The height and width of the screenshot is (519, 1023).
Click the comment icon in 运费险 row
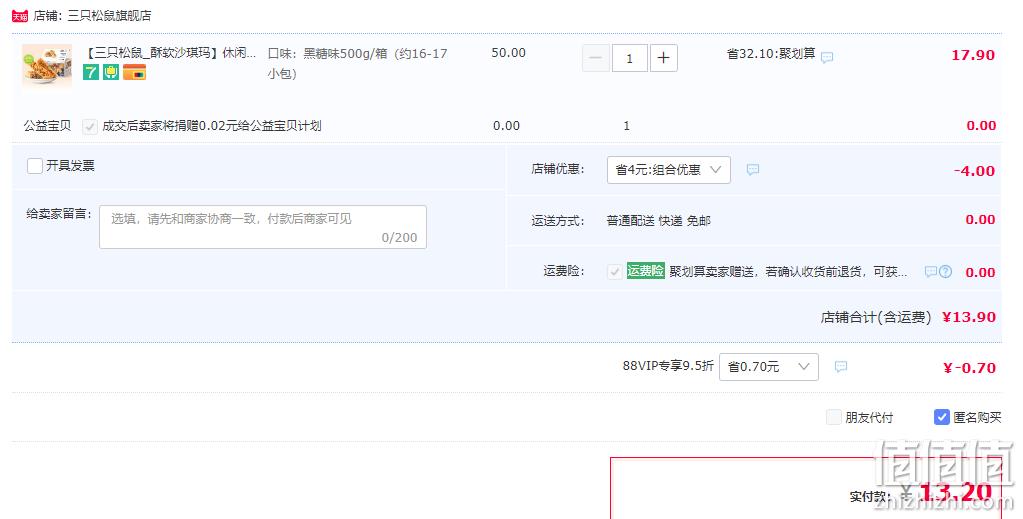click(x=931, y=272)
